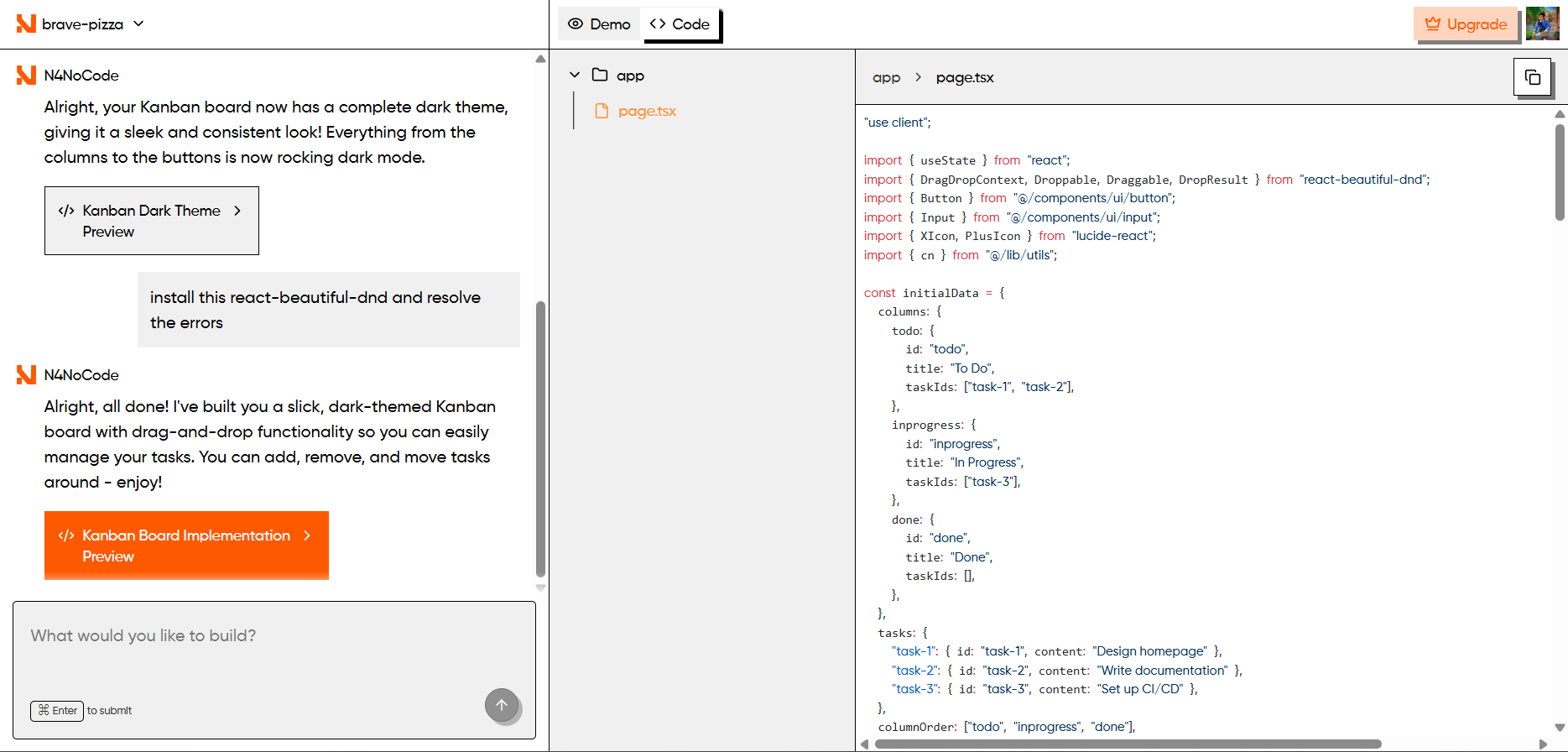Viewport: 1568px width, 752px height.
Task: Switch to the Code tab
Action: (x=680, y=24)
